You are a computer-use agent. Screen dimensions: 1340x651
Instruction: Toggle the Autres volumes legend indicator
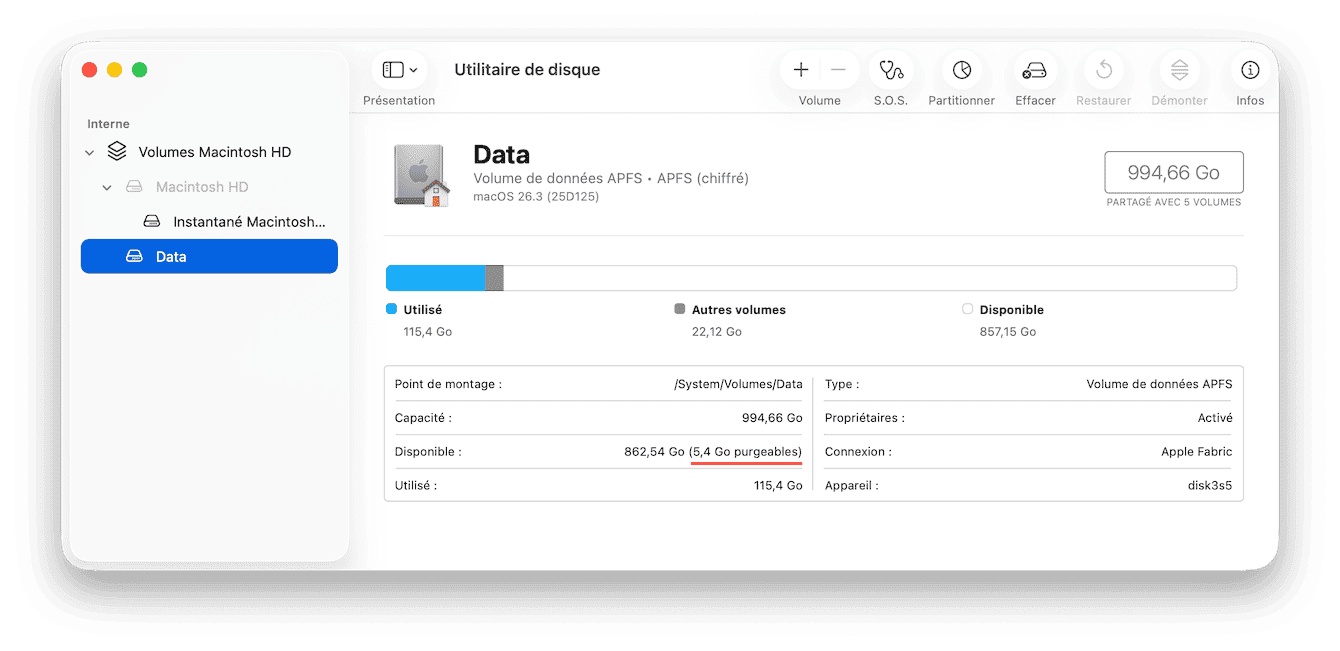(x=681, y=309)
